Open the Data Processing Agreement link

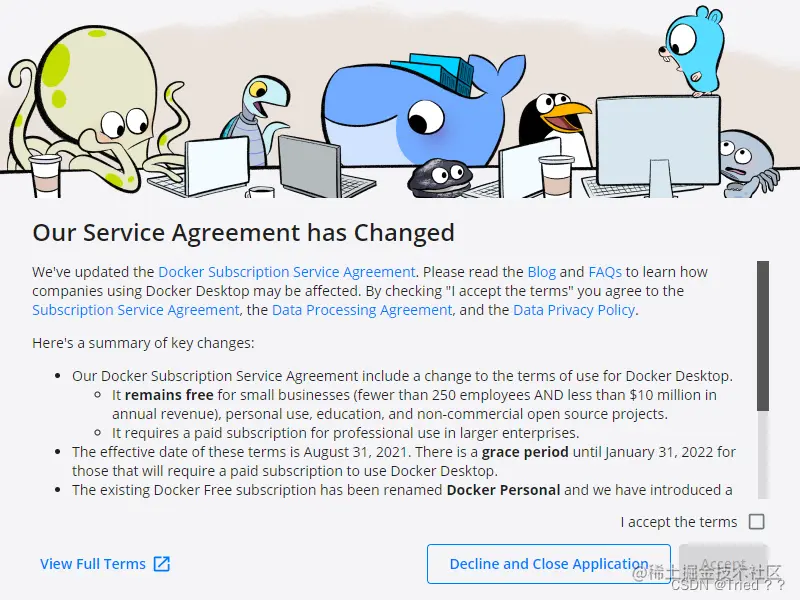pyautogui.click(x=362, y=310)
